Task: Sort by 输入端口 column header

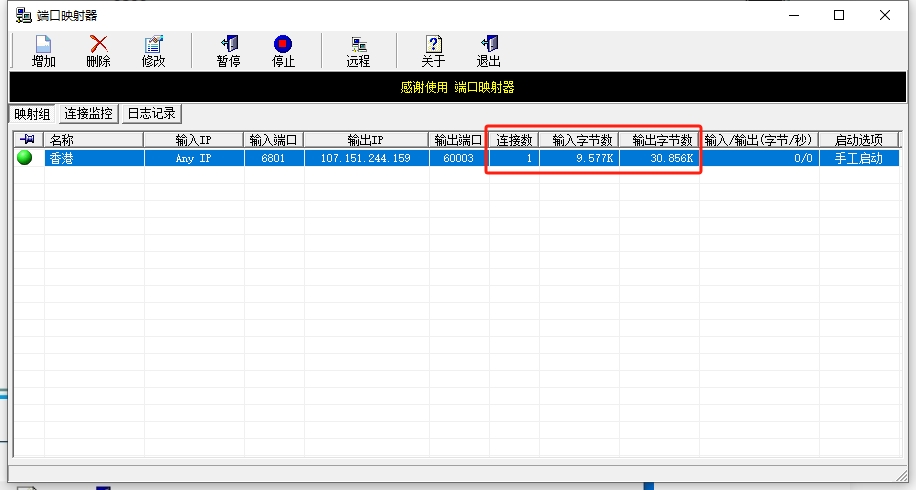Action: pyautogui.click(x=273, y=140)
